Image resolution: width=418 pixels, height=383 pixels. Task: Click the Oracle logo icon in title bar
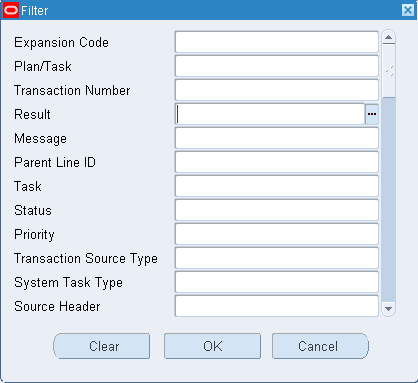11,10
